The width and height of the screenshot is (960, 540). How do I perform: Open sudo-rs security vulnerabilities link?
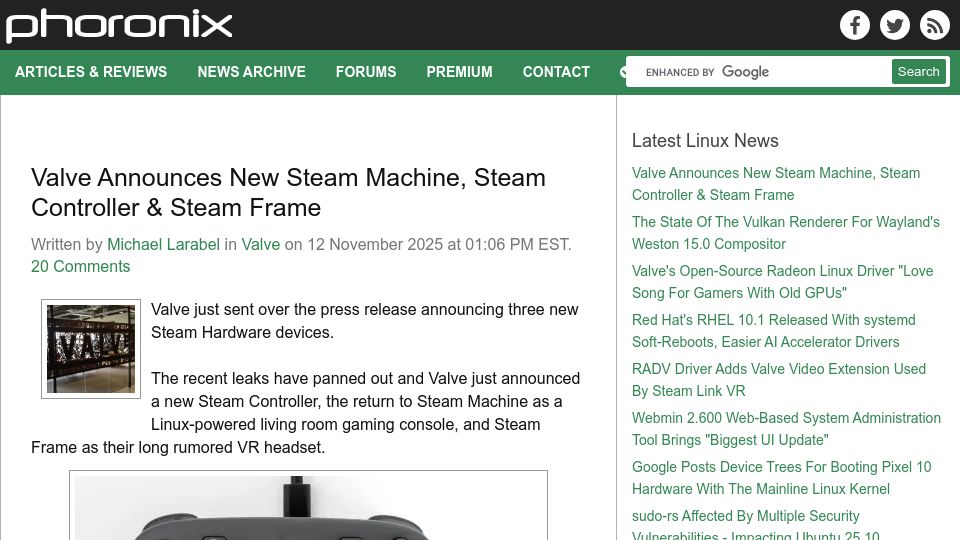[x=756, y=524]
